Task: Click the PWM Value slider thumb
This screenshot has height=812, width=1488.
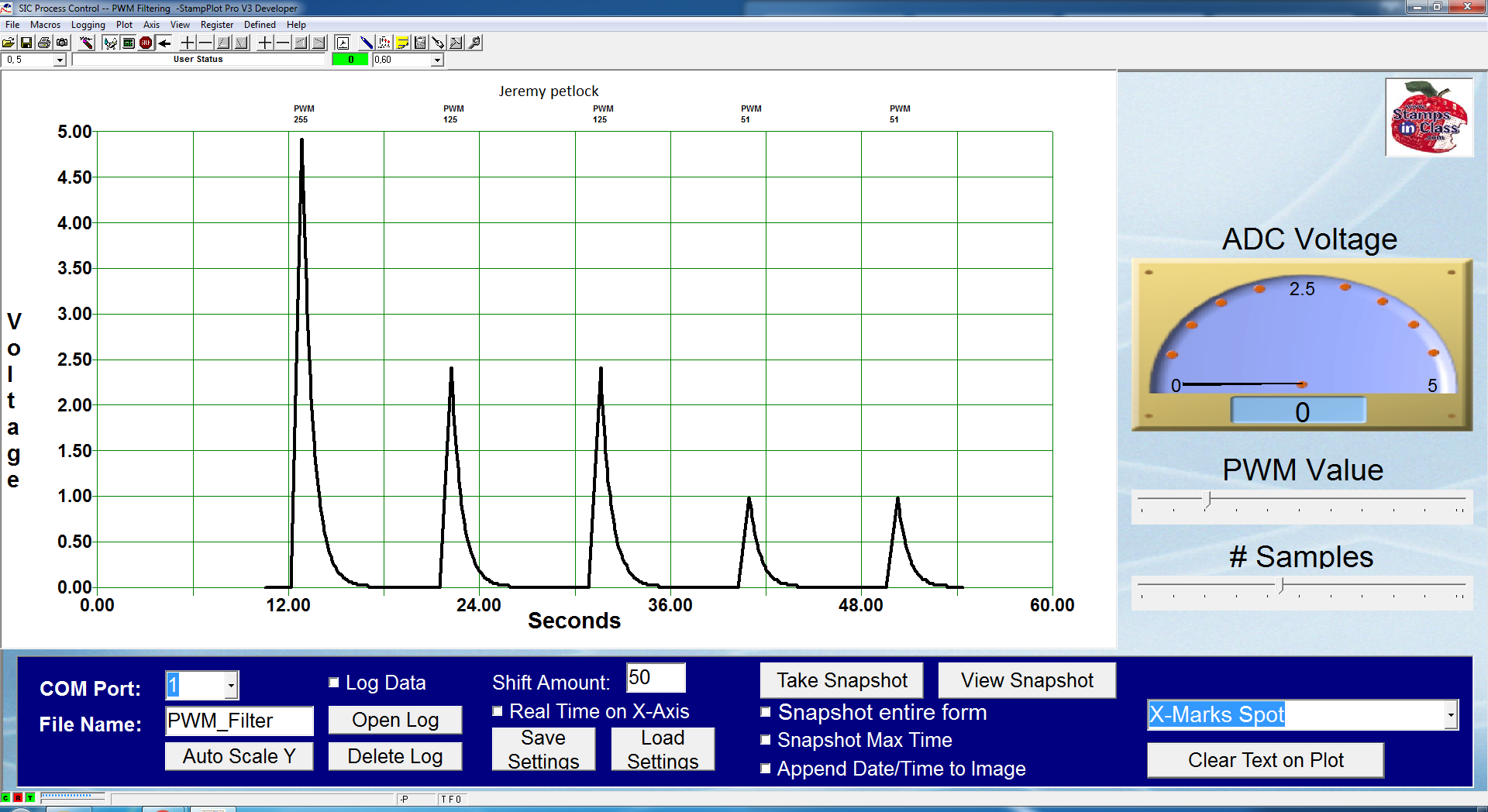Action: (1207, 500)
